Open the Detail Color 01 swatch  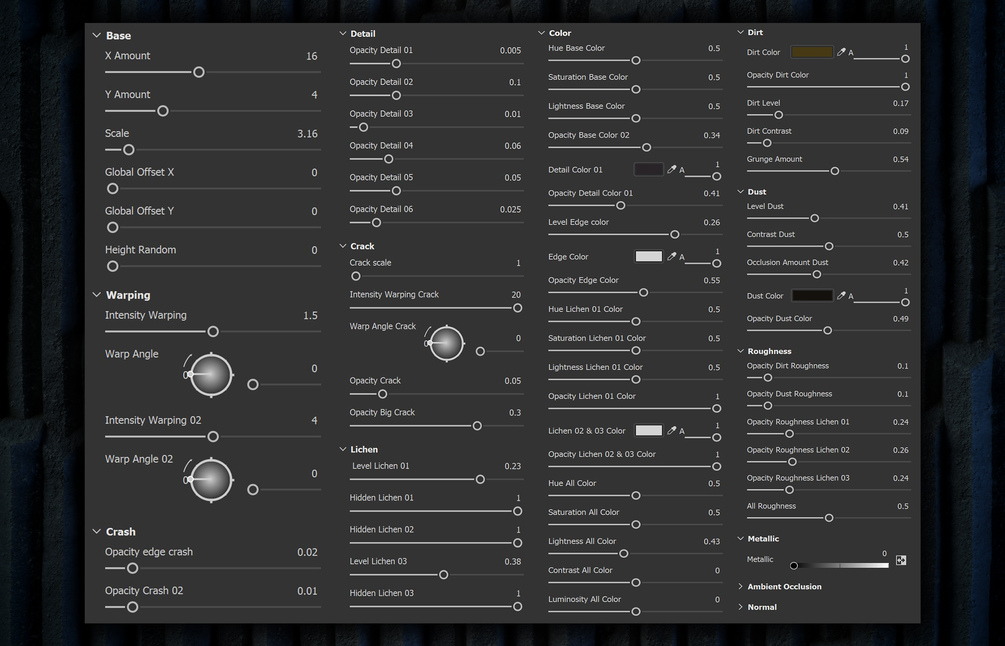pos(648,169)
